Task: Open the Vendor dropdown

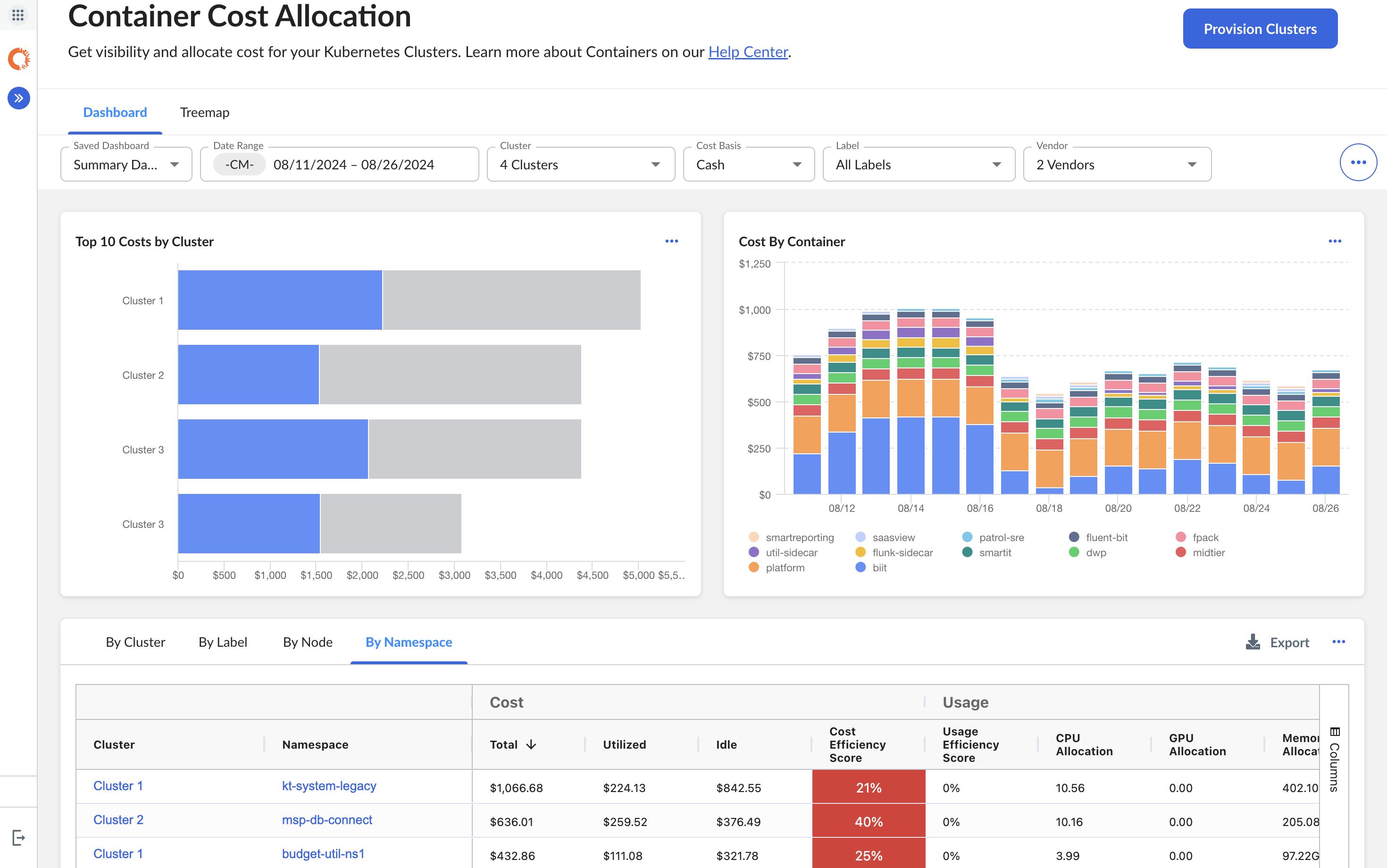Action: coord(1117,165)
